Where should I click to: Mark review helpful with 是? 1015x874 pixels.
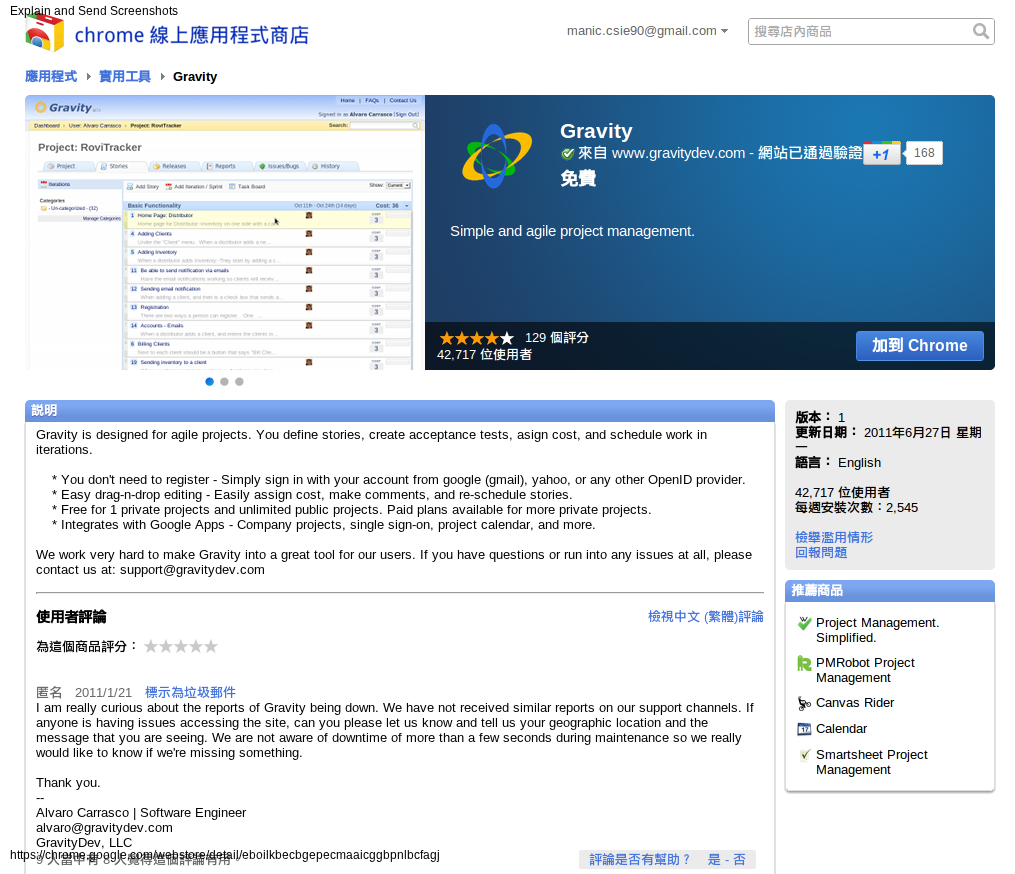(x=714, y=860)
